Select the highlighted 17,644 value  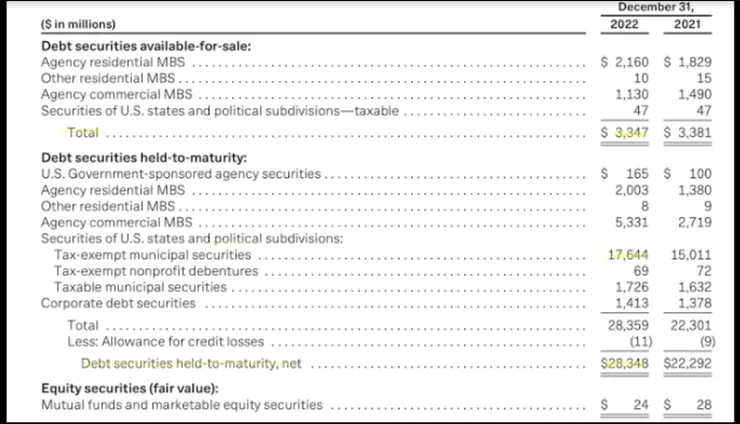click(629, 255)
